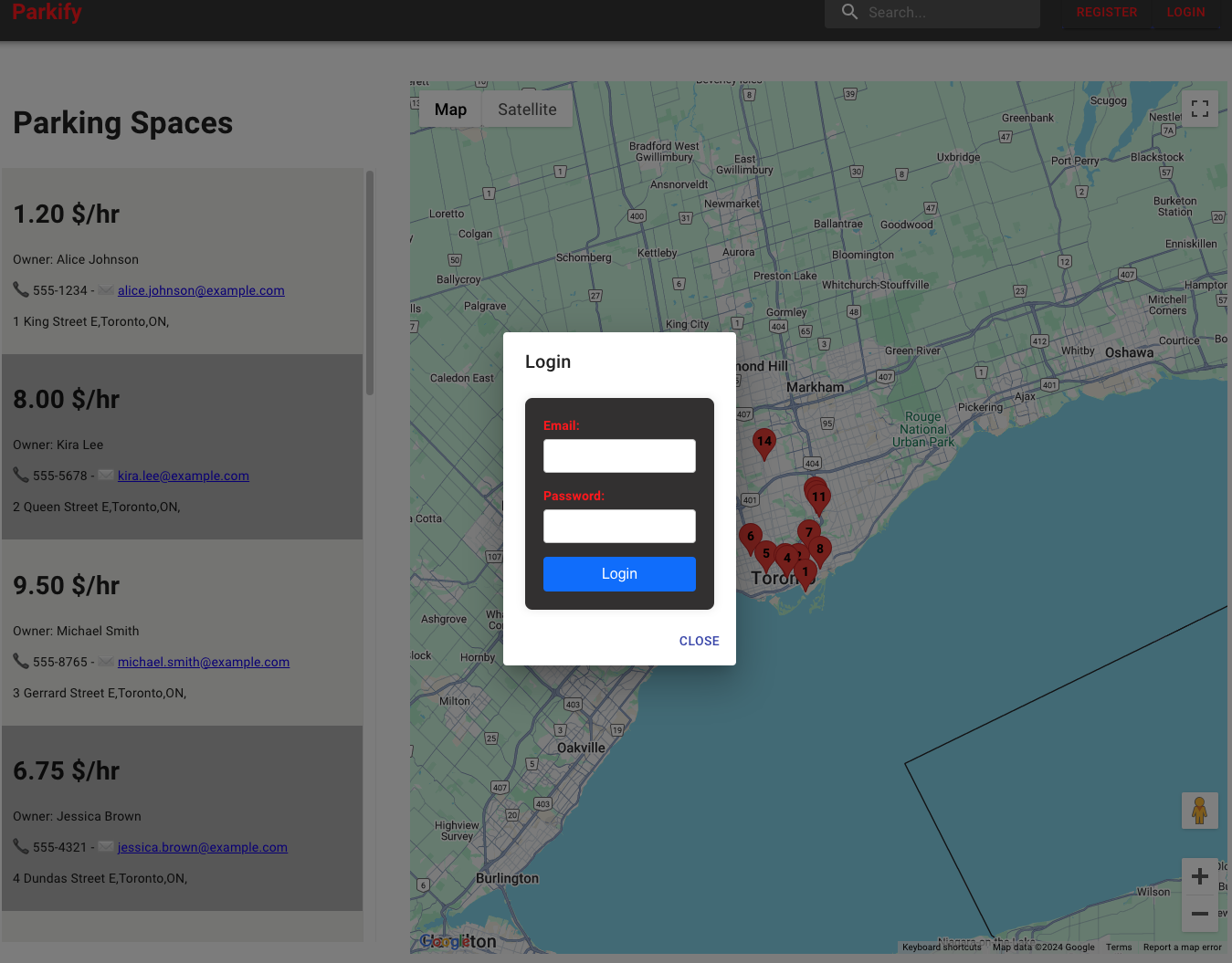Screen dimensions: 1232x963
Task: Click the parking list scrollbar
Action: tap(370, 283)
